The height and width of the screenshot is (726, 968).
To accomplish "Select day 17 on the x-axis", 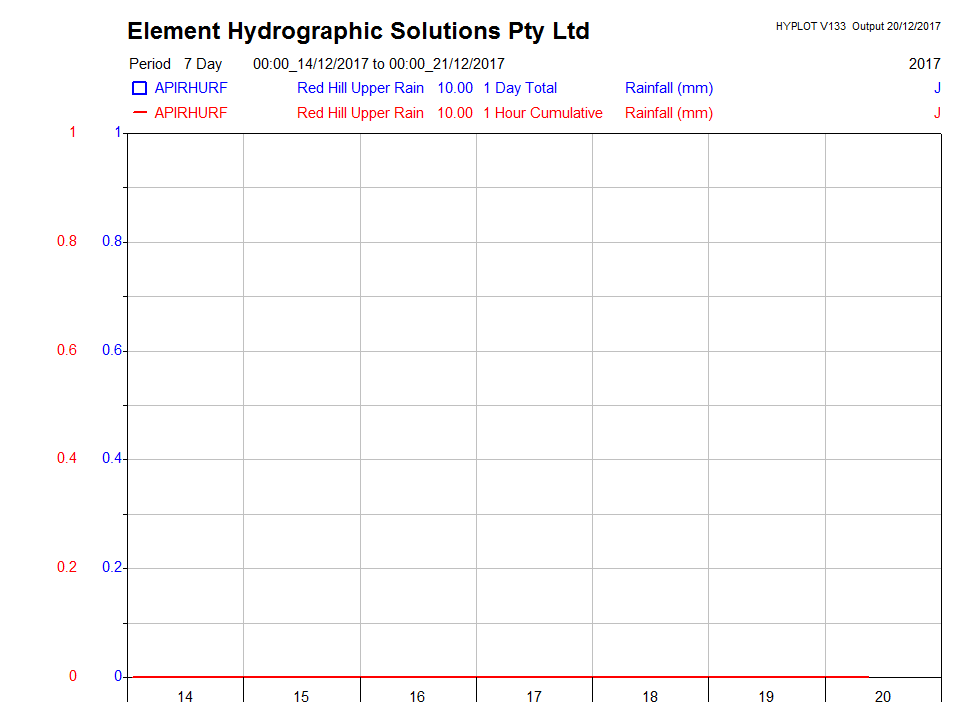I will click(534, 696).
